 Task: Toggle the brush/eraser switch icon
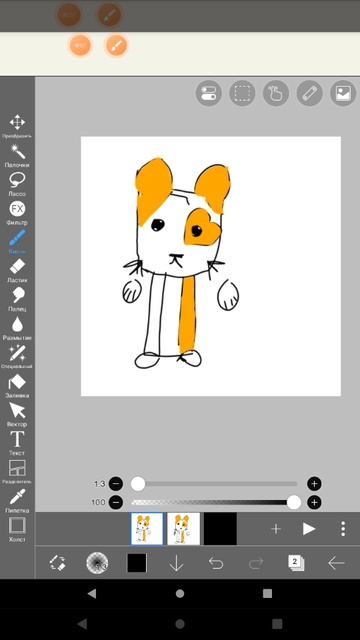pos(58,563)
